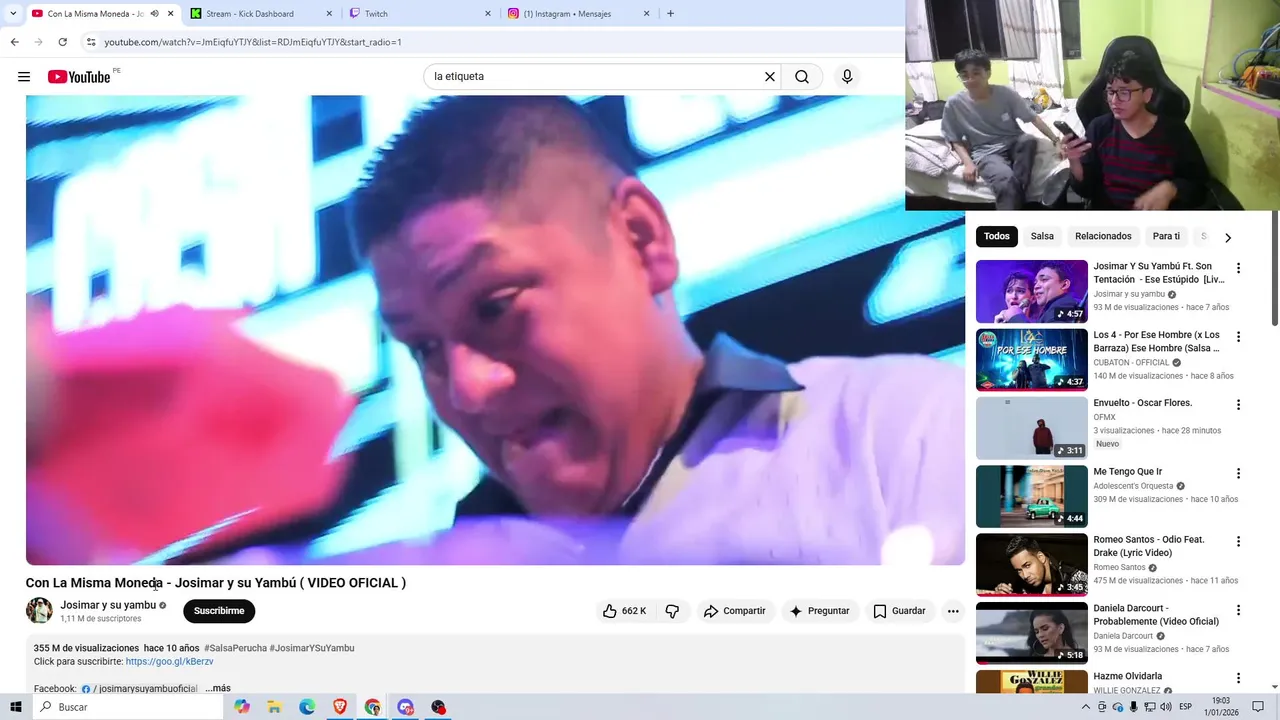The width and height of the screenshot is (1280, 720).
Task: Start voice search with the microphone
Action: [847, 77]
